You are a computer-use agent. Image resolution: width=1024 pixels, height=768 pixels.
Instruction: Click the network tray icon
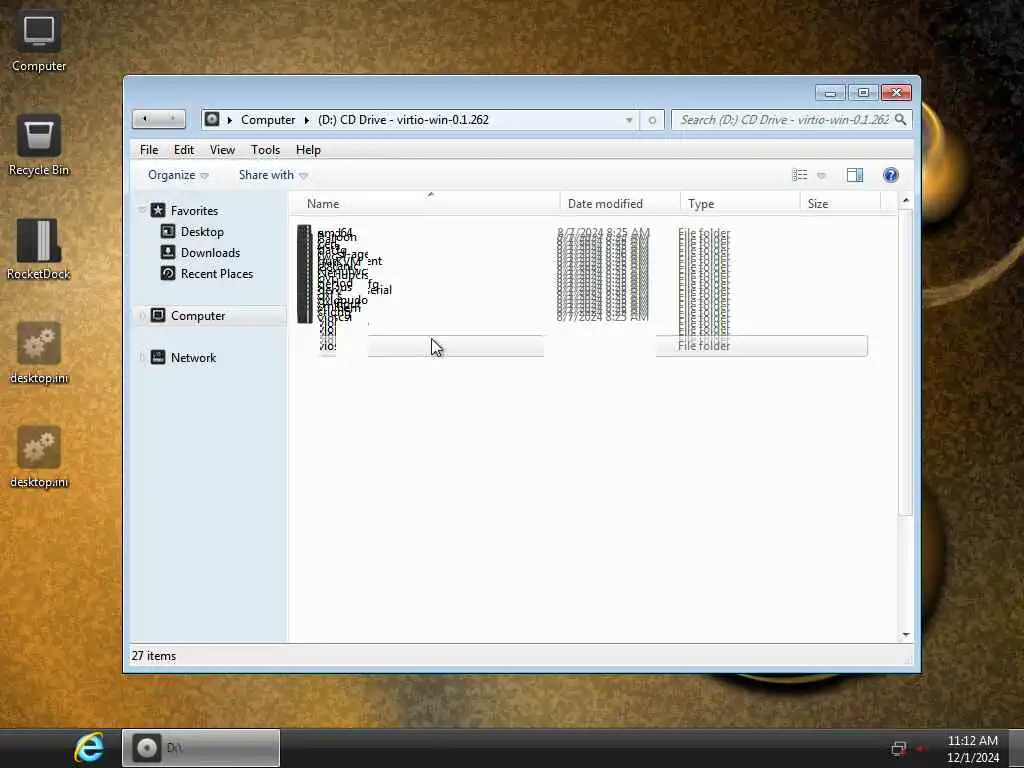(x=899, y=748)
